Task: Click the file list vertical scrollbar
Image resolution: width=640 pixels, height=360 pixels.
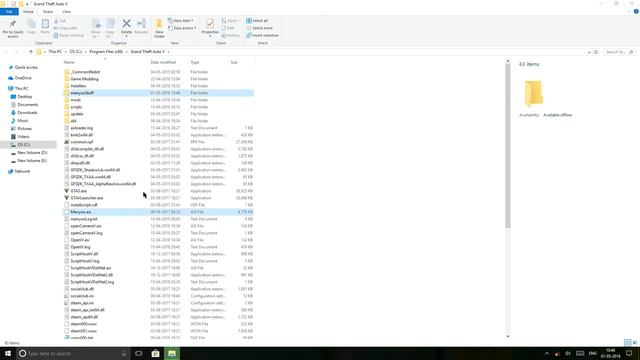Action: [x=508, y=146]
